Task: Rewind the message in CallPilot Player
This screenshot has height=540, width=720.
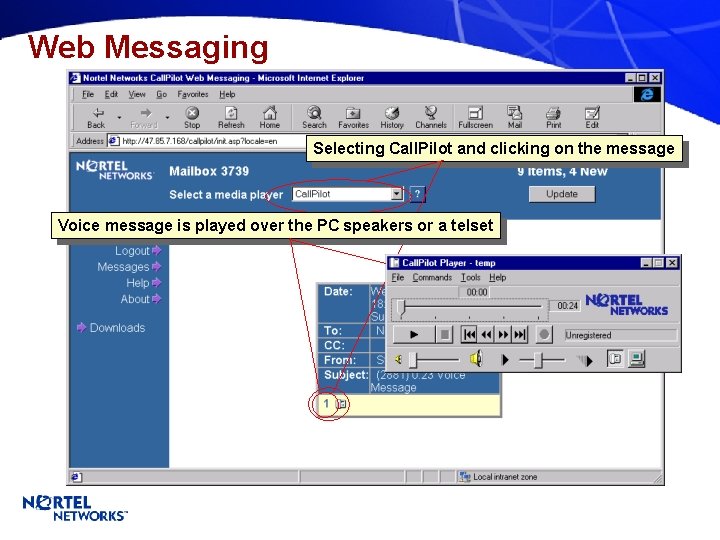Action: coord(486,335)
